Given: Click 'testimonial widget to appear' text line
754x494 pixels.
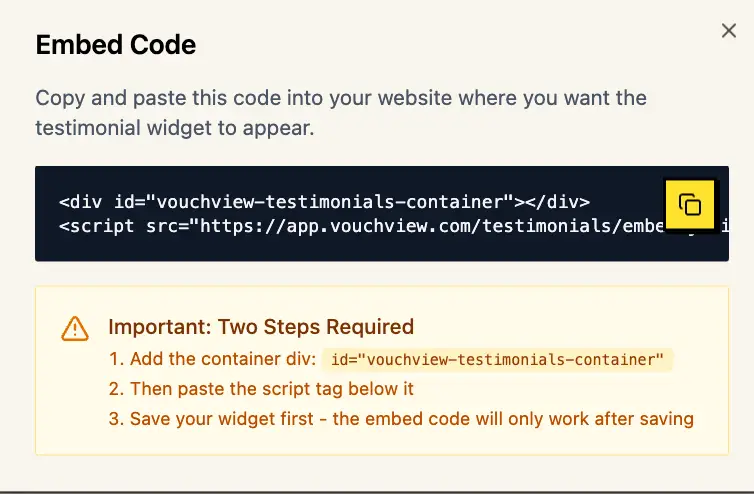Looking at the screenshot, I should (175, 128).
